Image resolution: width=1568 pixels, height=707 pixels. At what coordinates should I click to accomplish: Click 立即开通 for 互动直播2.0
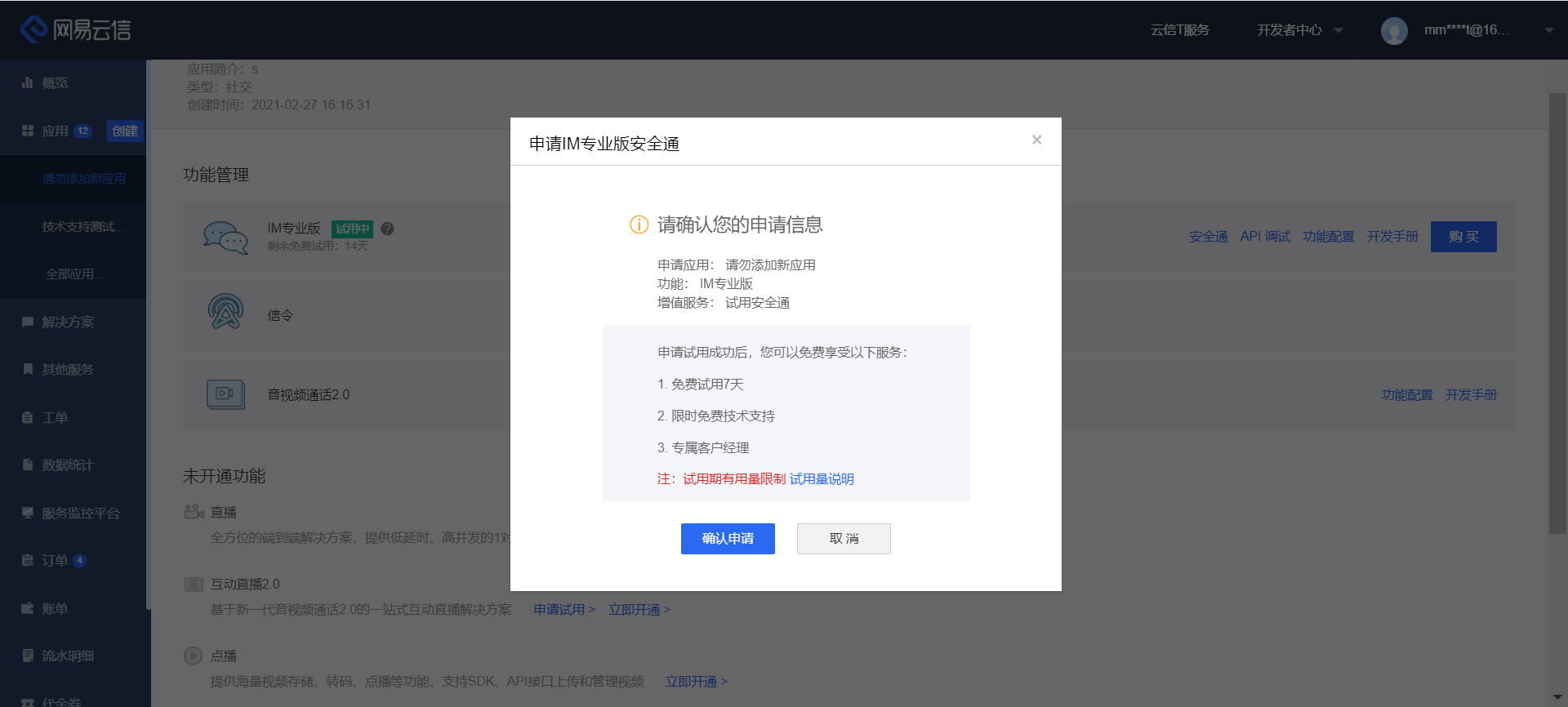(x=639, y=610)
